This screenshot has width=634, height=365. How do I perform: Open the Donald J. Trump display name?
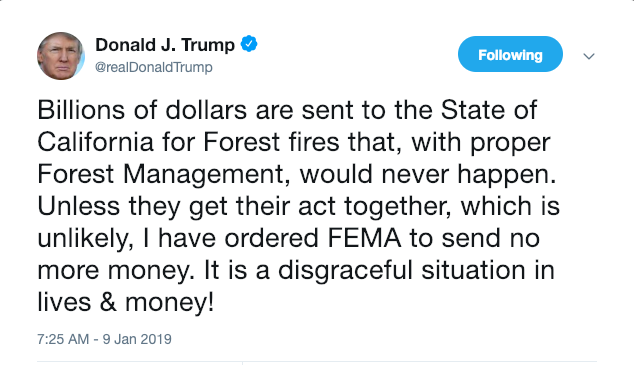pos(165,44)
